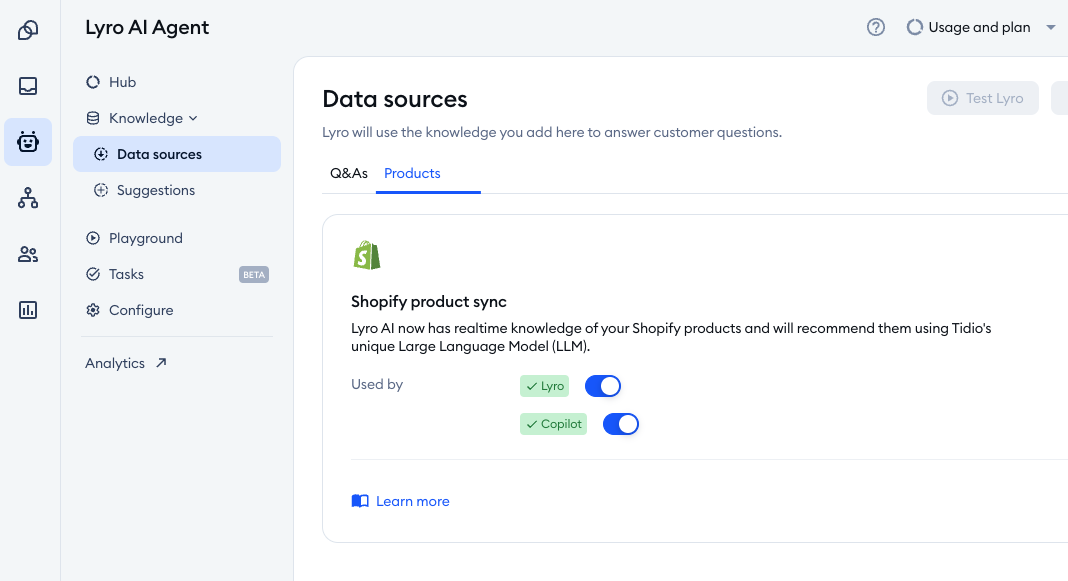Click the usage circle icon beside Usage and plan
1068x581 pixels.
coord(915,27)
